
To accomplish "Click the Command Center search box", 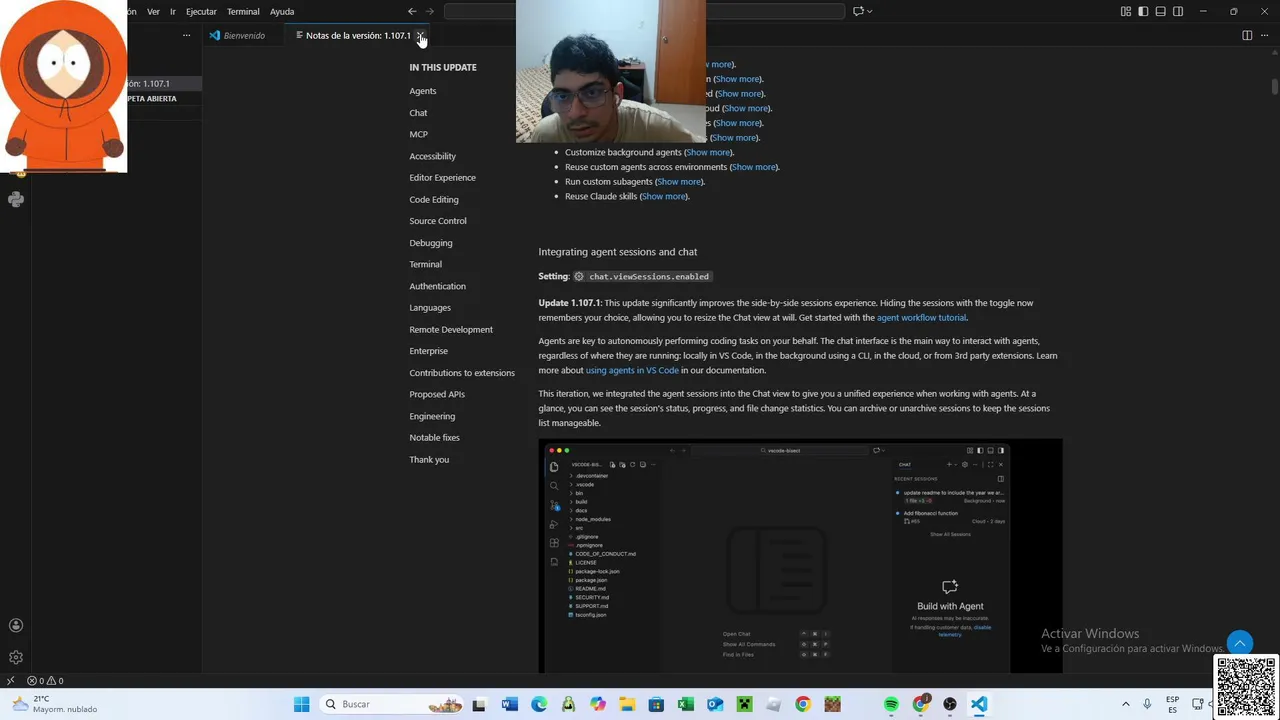I will pyautogui.click(x=645, y=12).
